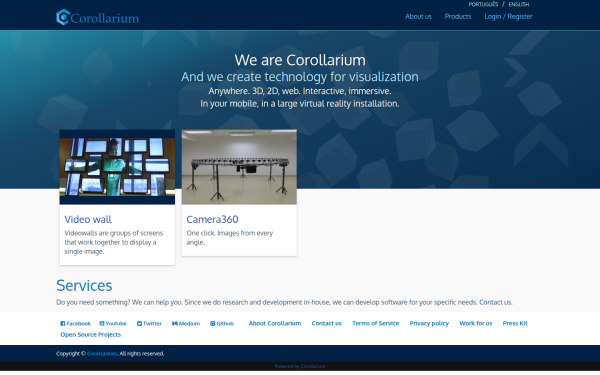Open Open Source Projects link
Screen dimensions: 600x375
point(91,334)
